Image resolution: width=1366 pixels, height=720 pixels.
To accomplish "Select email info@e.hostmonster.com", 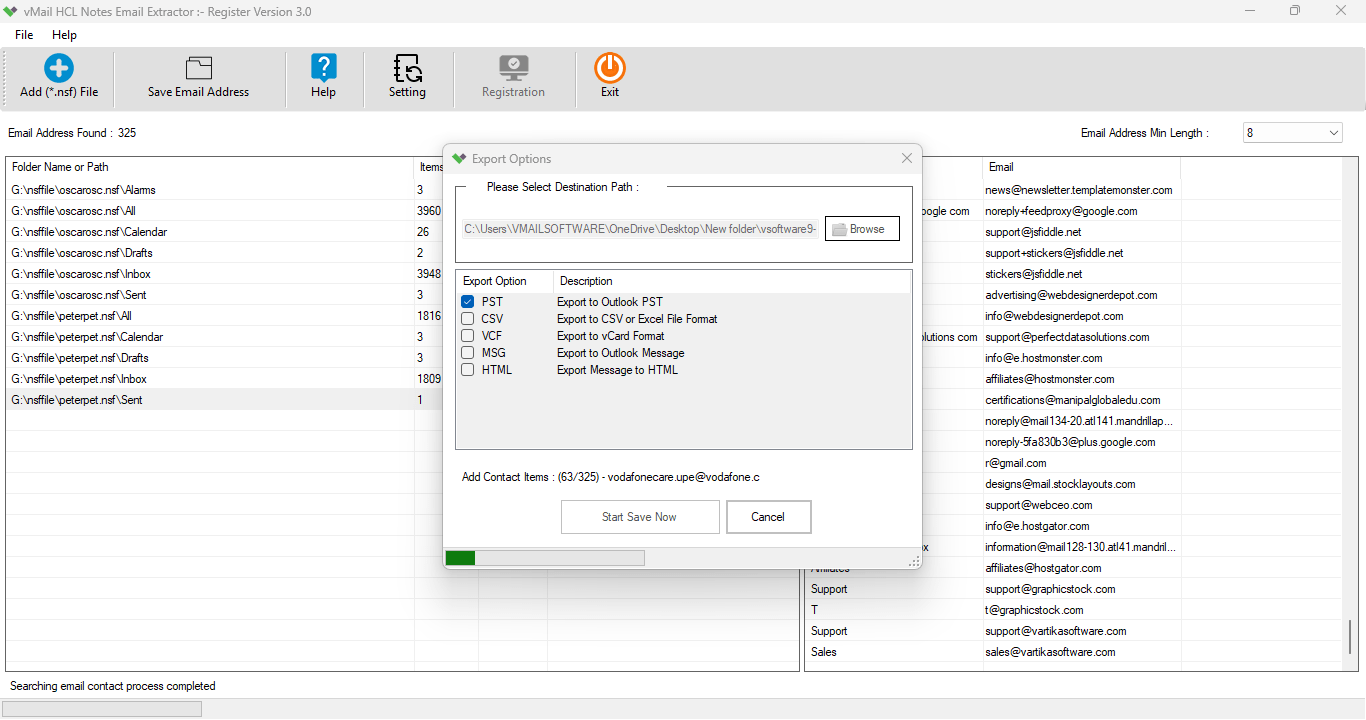I will (1044, 358).
